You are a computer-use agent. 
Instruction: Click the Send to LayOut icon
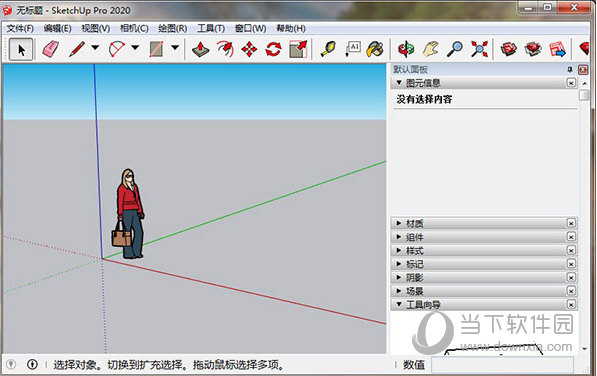point(557,49)
